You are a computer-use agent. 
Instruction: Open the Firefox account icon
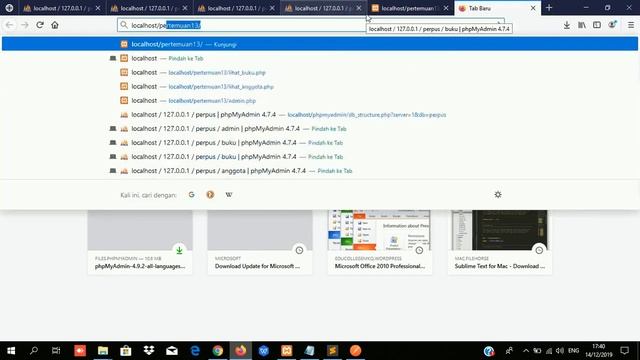[x=612, y=25]
